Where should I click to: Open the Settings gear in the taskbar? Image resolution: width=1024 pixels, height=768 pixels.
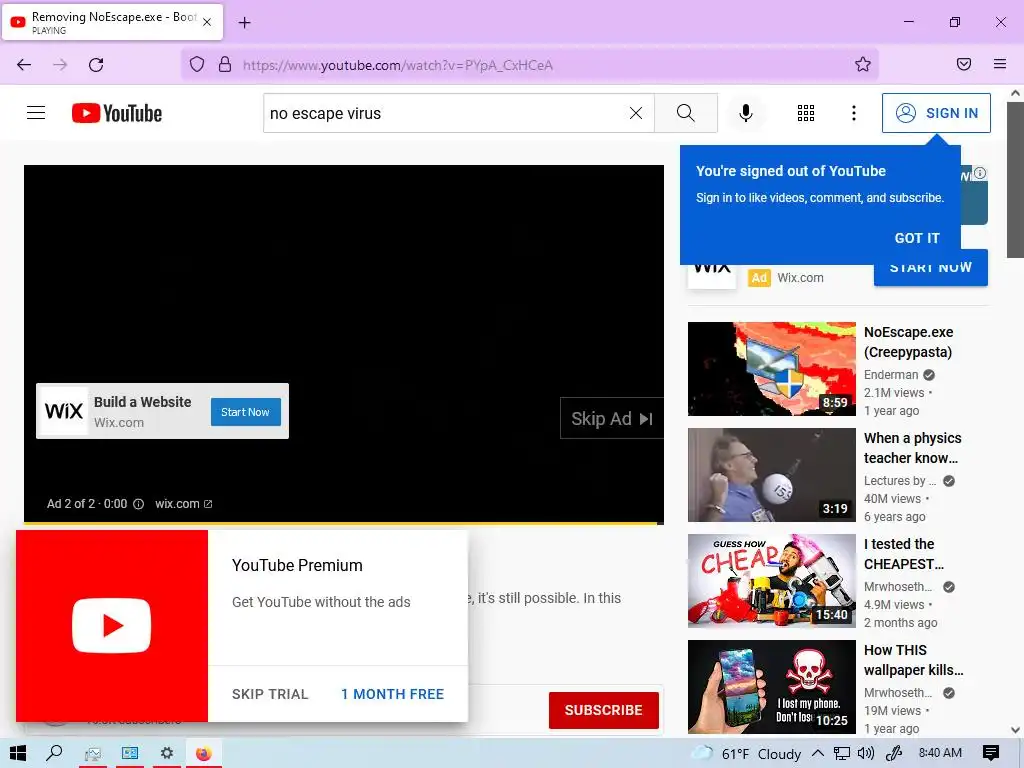pos(167,754)
